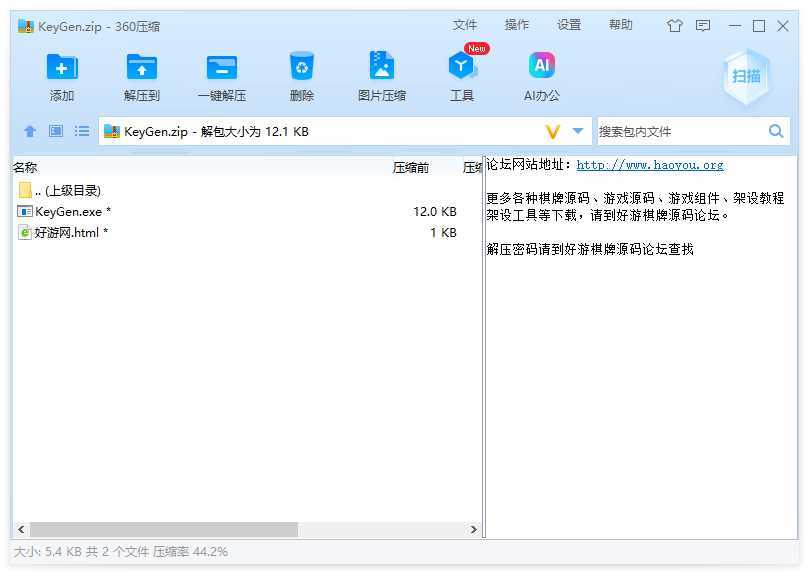
Task: Open the 图片压缩 image compression tool
Action: coord(381,67)
